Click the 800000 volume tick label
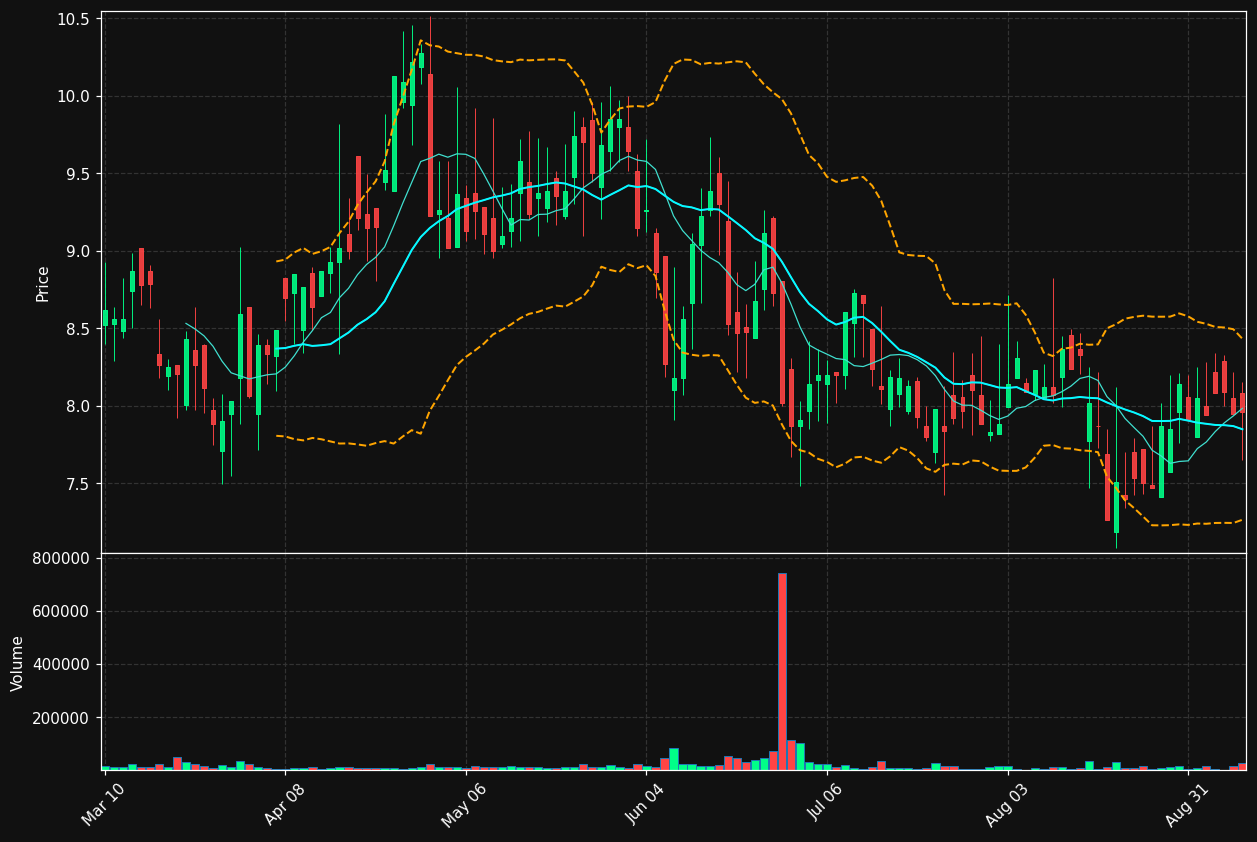The height and width of the screenshot is (842, 1257). click(x=61, y=558)
